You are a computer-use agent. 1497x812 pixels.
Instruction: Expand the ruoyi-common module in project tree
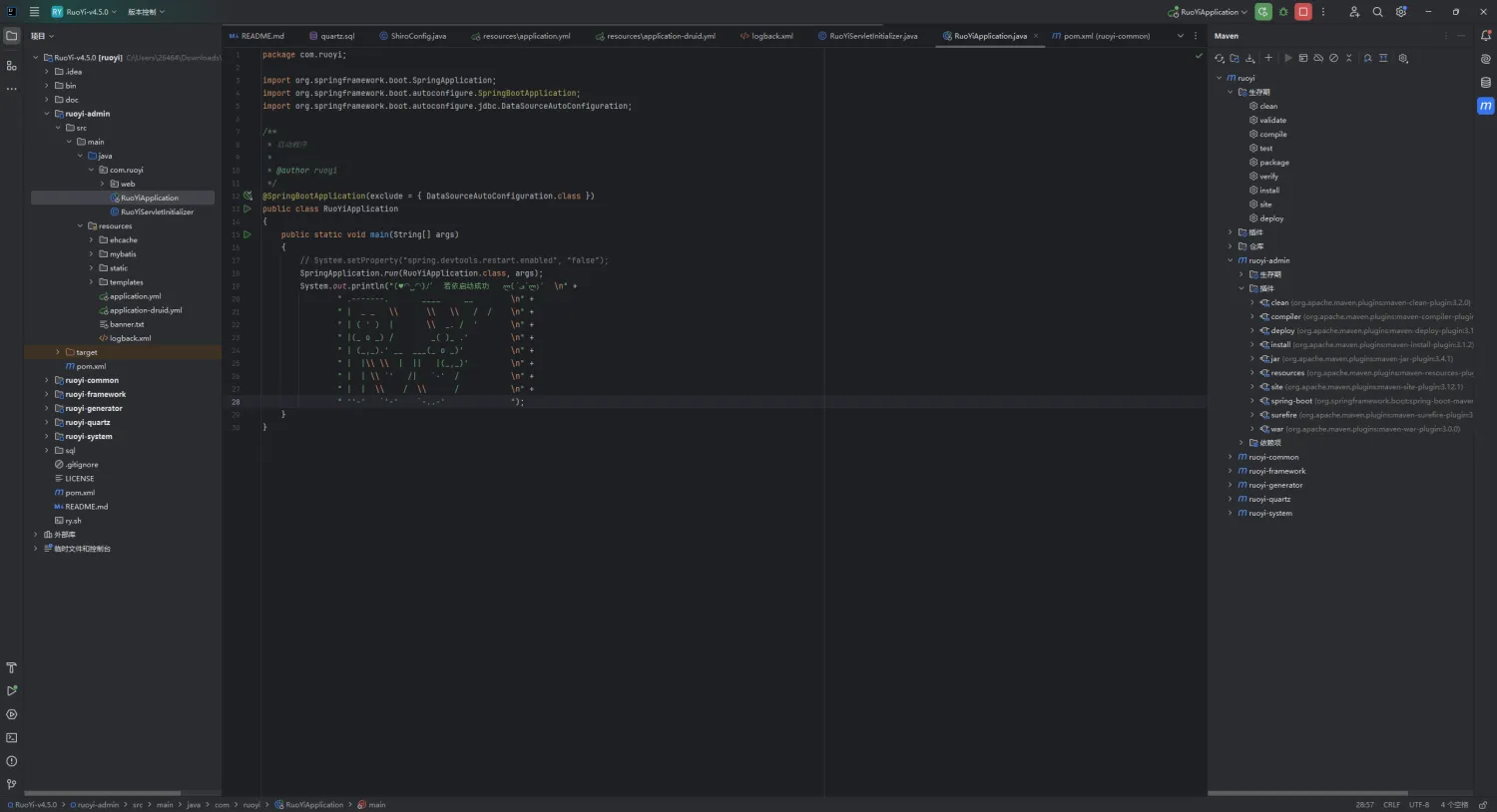46,380
